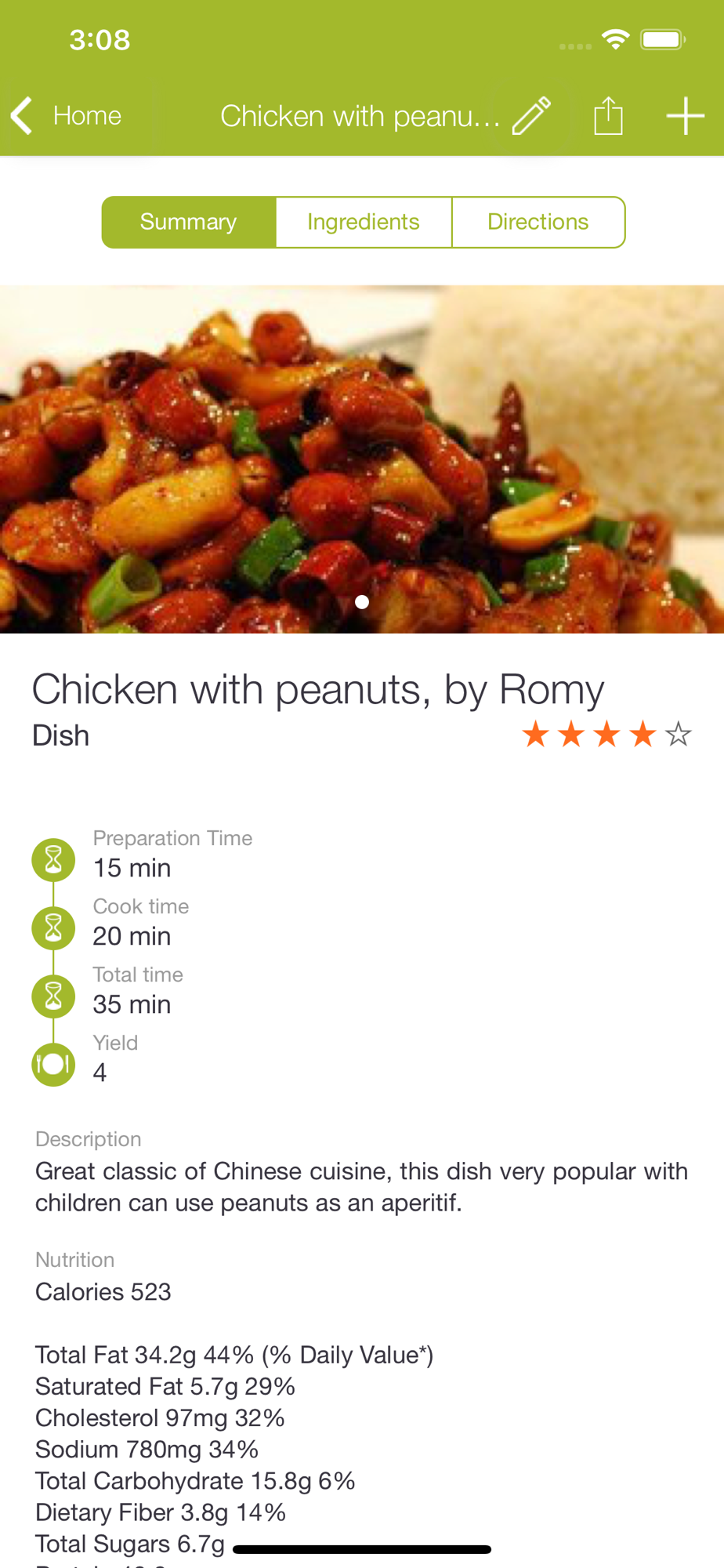Set rating to three stars
The image size is (724, 1568).
607,735
